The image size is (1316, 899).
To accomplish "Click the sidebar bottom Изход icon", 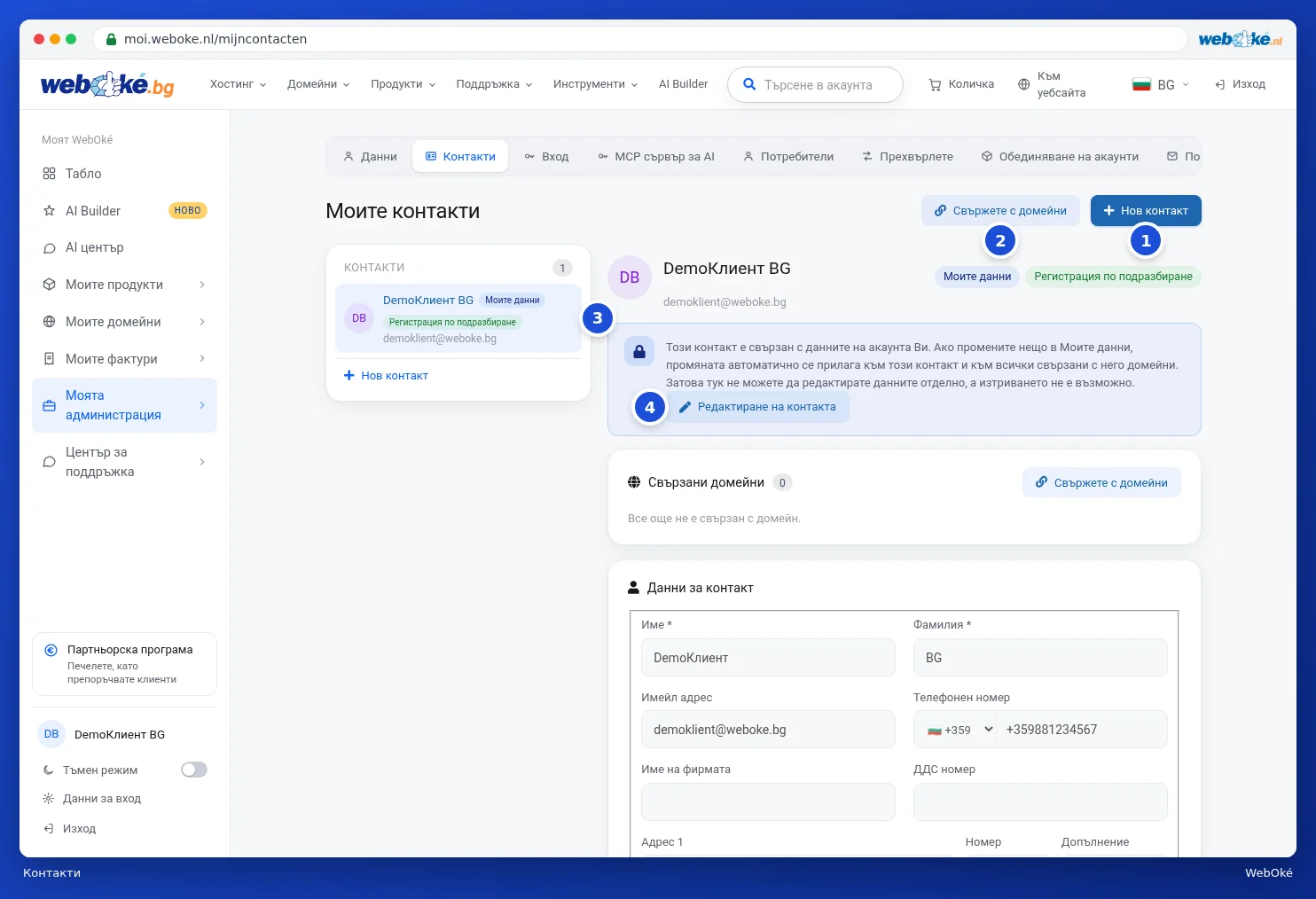I will point(48,829).
